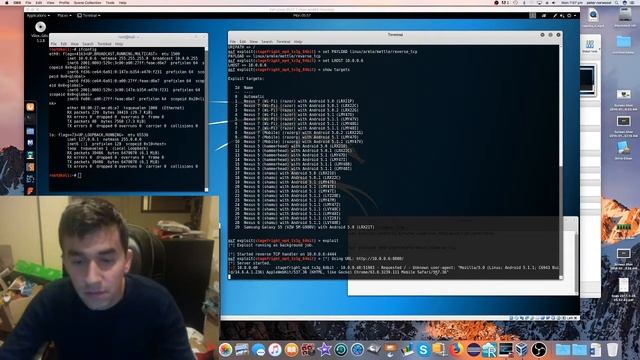Screen dimensions: 640x360
Task: Click top orange icon in Kali sidebar dock
Action: [30, 107]
